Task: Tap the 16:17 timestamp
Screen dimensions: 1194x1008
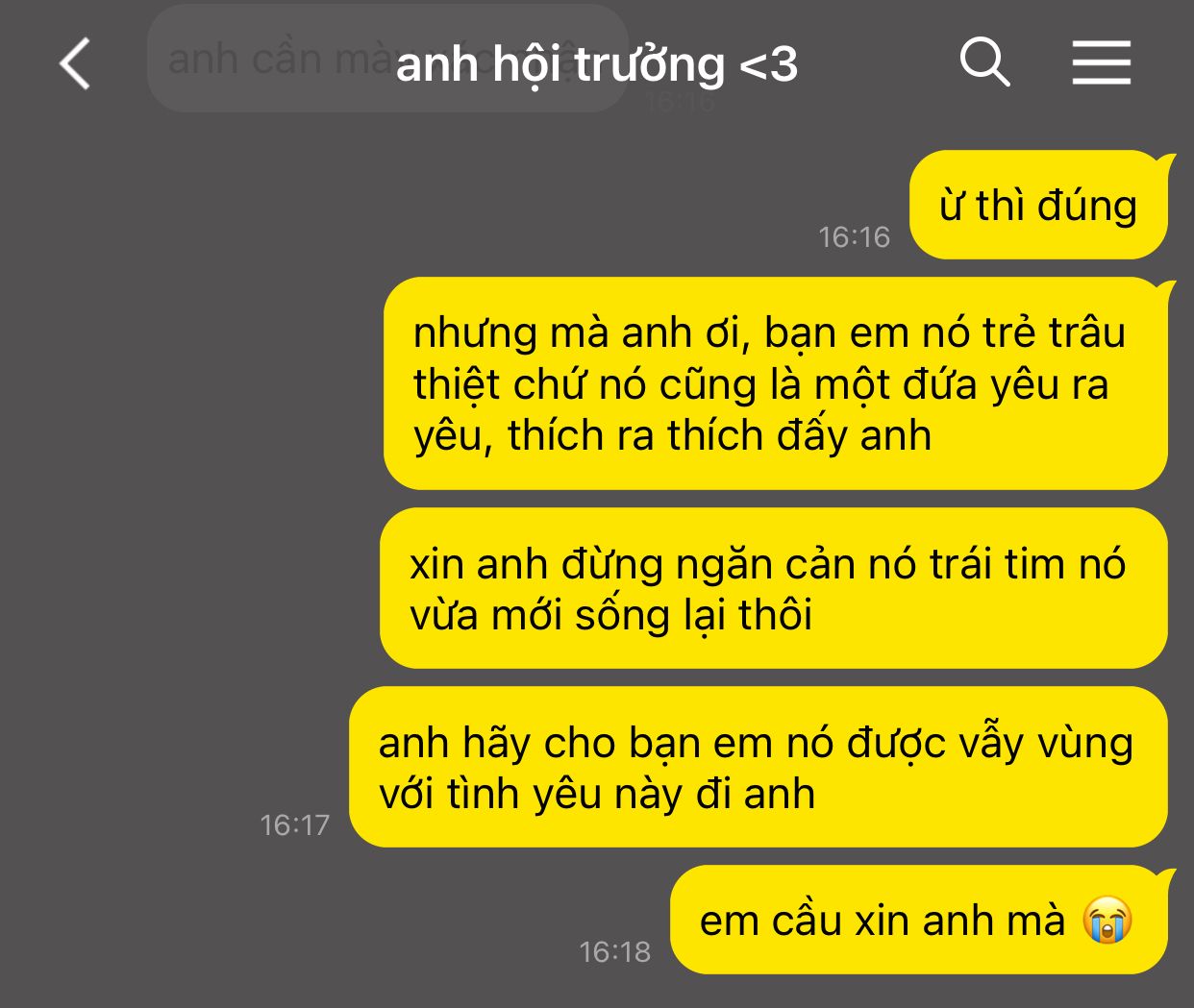Action: pyautogui.click(x=294, y=824)
